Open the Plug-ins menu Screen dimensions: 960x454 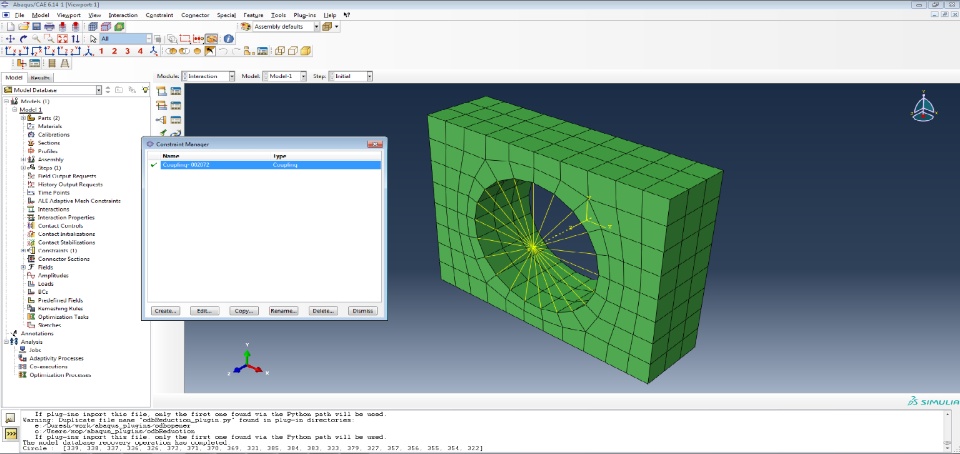tap(304, 15)
